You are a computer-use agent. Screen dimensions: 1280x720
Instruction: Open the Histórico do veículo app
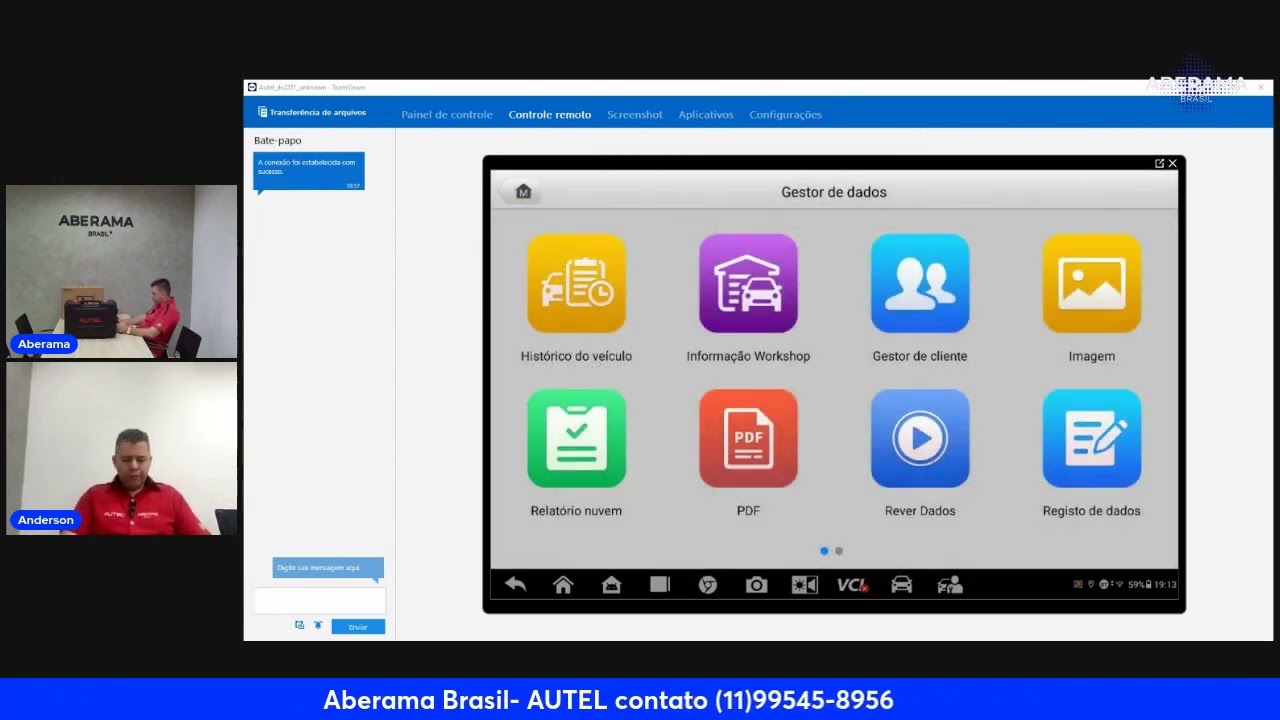[576, 283]
